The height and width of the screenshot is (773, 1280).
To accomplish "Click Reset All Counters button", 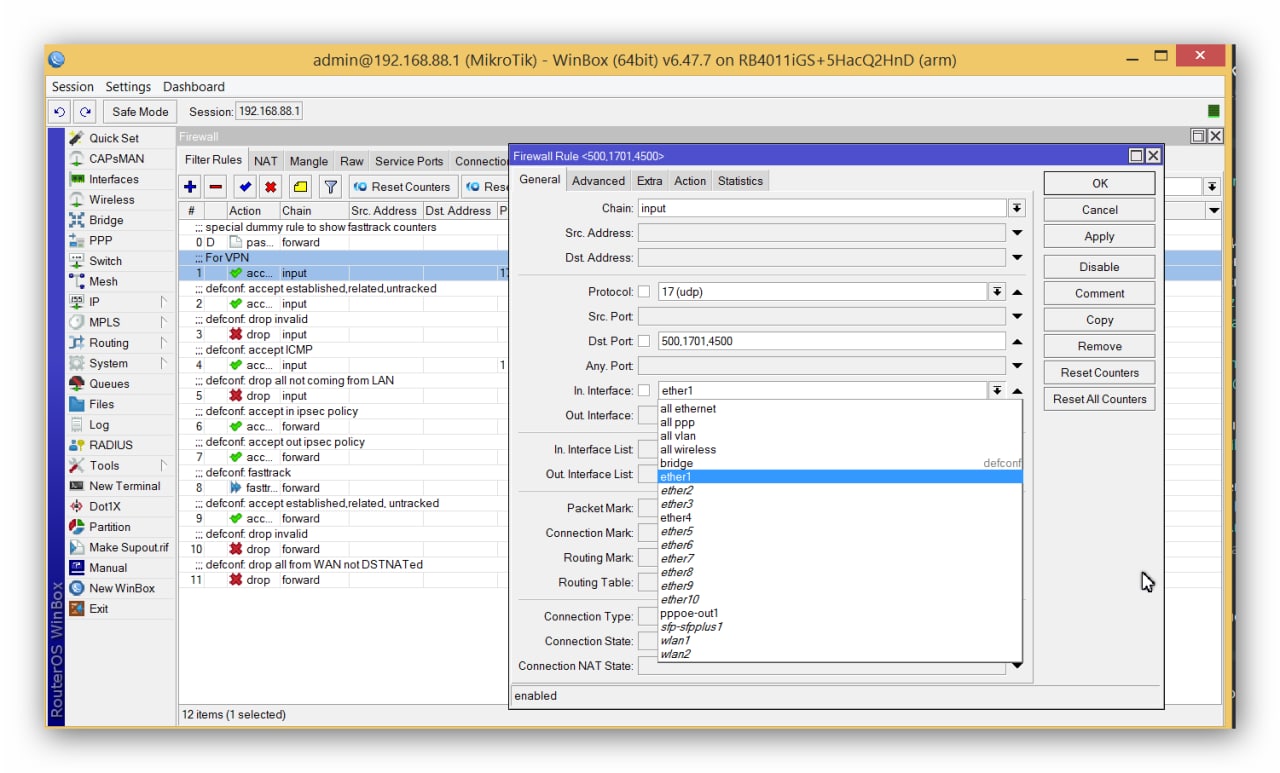I will click(1099, 399).
